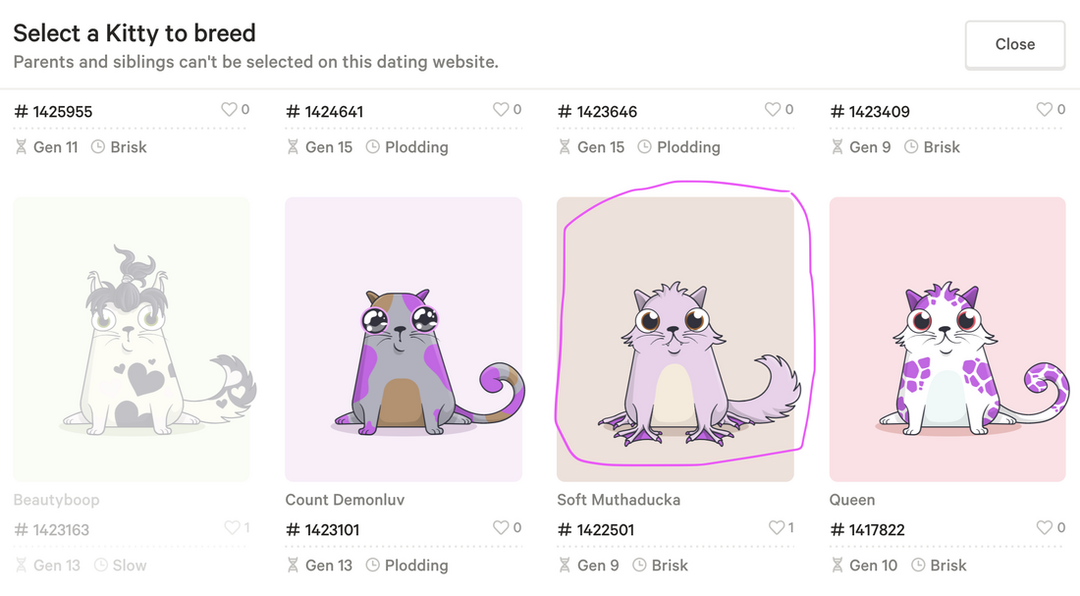Choose the Soft Muthaducka kitty picture

click(x=675, y=339)
